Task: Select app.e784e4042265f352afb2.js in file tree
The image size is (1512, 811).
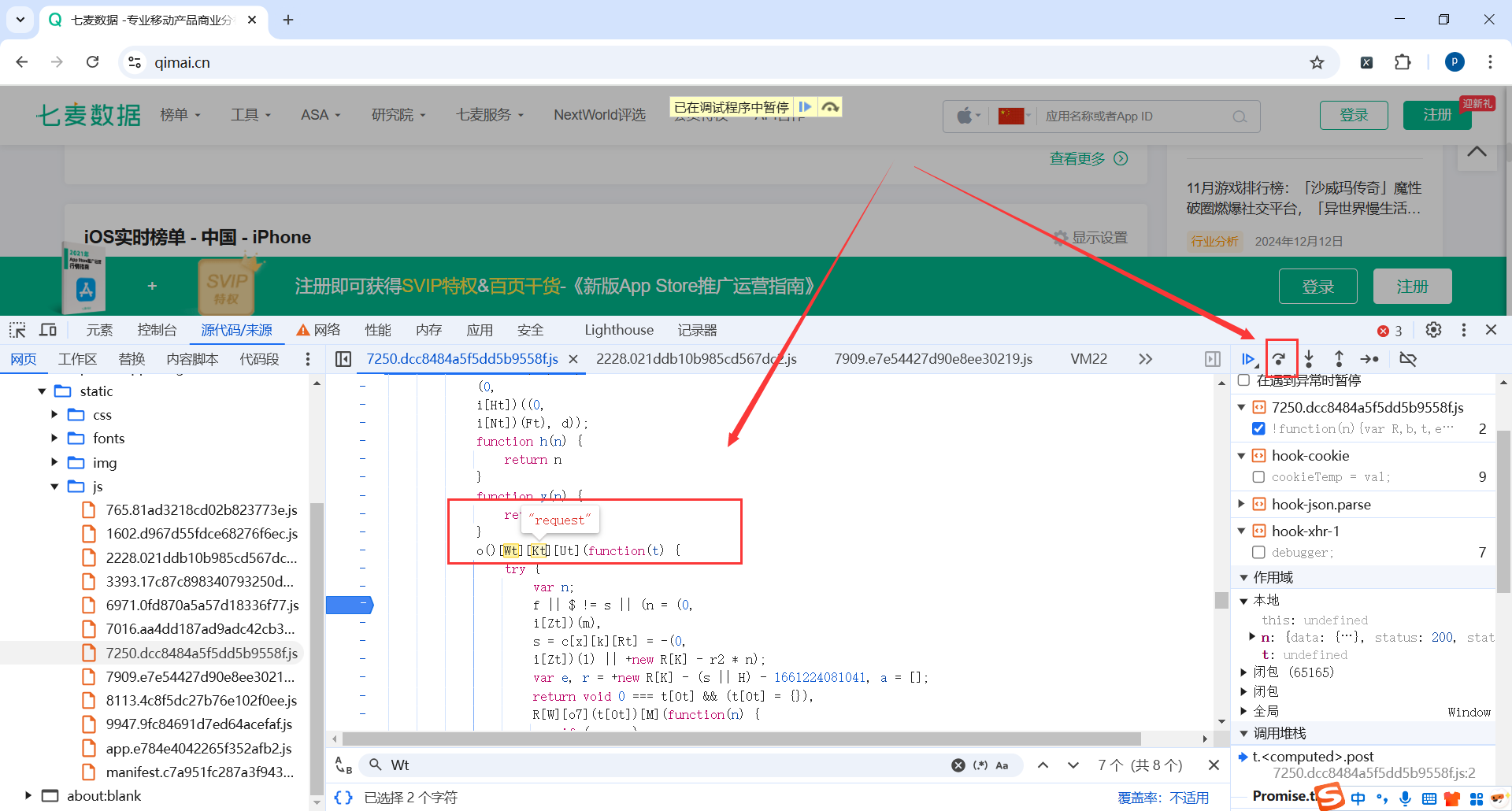Action: 198,748
